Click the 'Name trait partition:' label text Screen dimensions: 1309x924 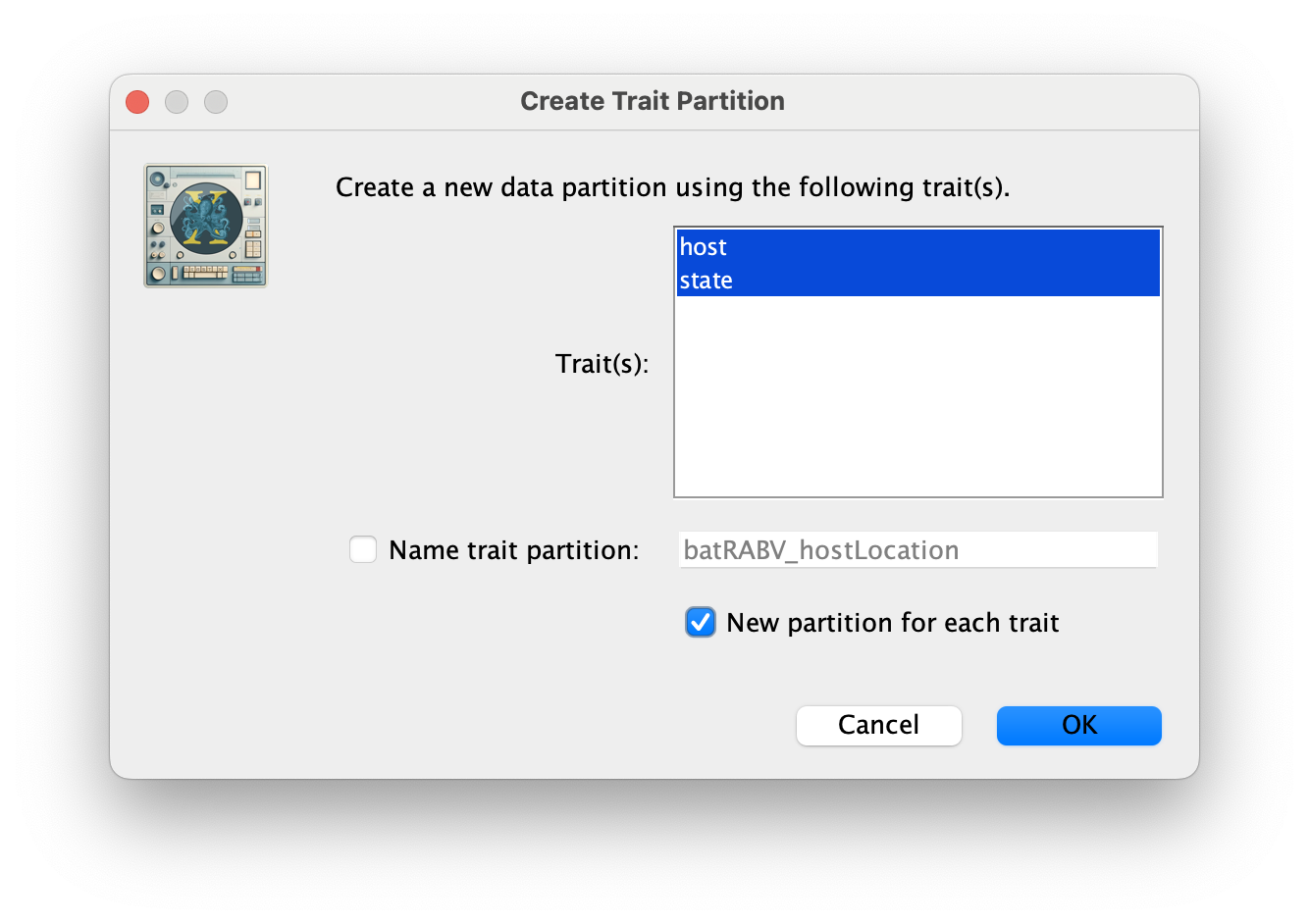pos(514,550)
